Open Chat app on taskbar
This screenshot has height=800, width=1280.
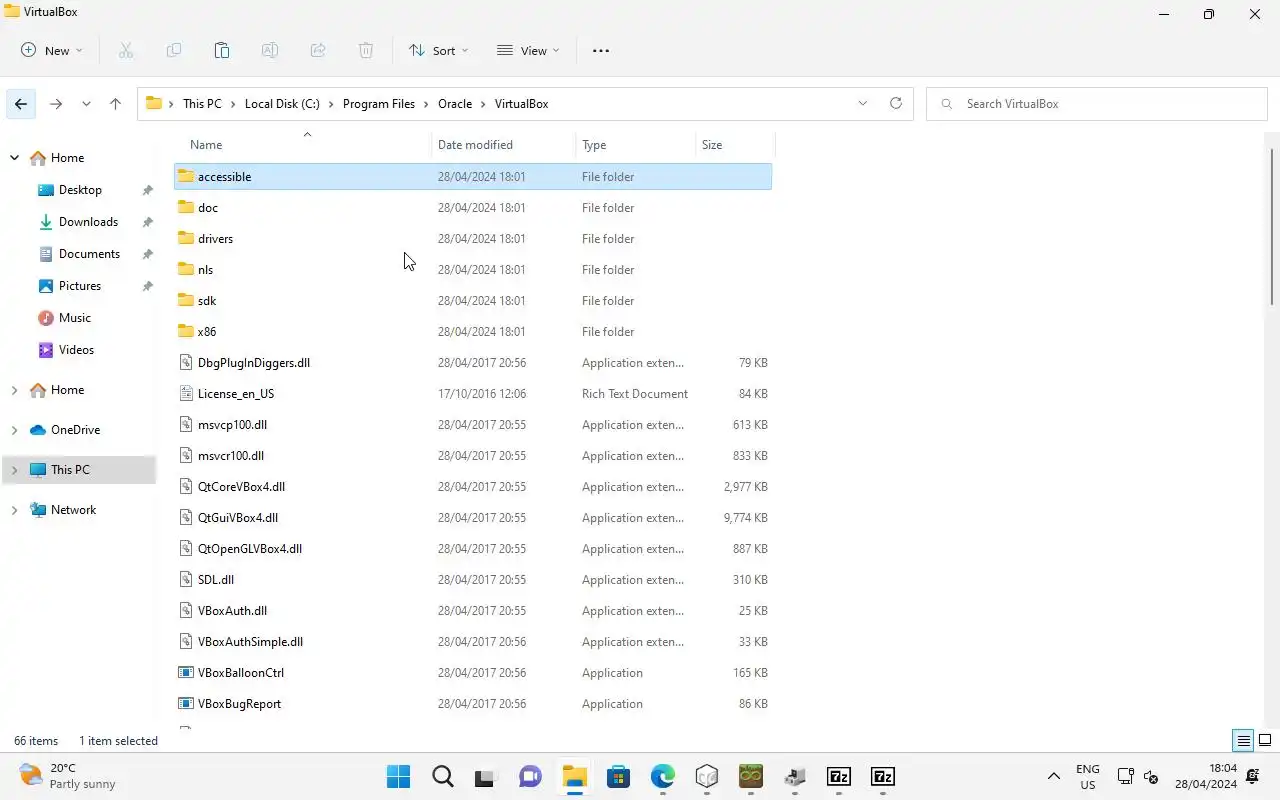pyautogui.click(x=530, y=776)
